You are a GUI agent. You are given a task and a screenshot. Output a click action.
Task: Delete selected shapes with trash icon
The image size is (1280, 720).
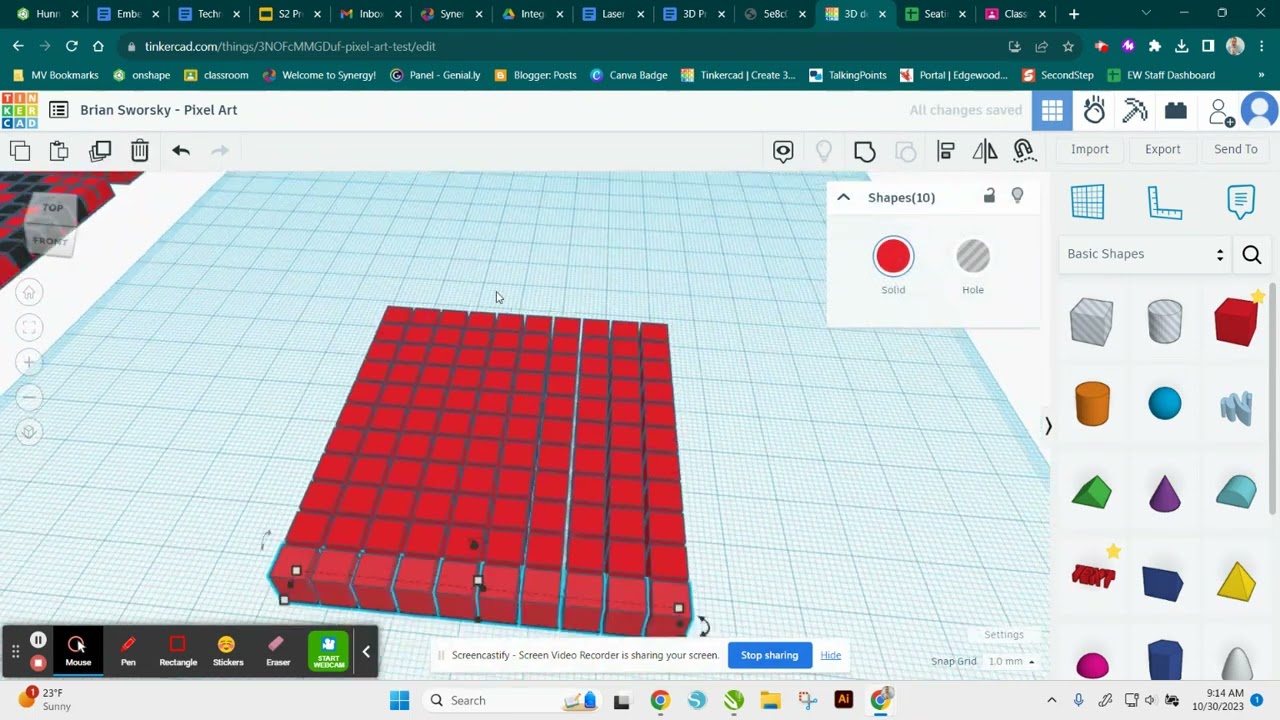coord(140,151)
